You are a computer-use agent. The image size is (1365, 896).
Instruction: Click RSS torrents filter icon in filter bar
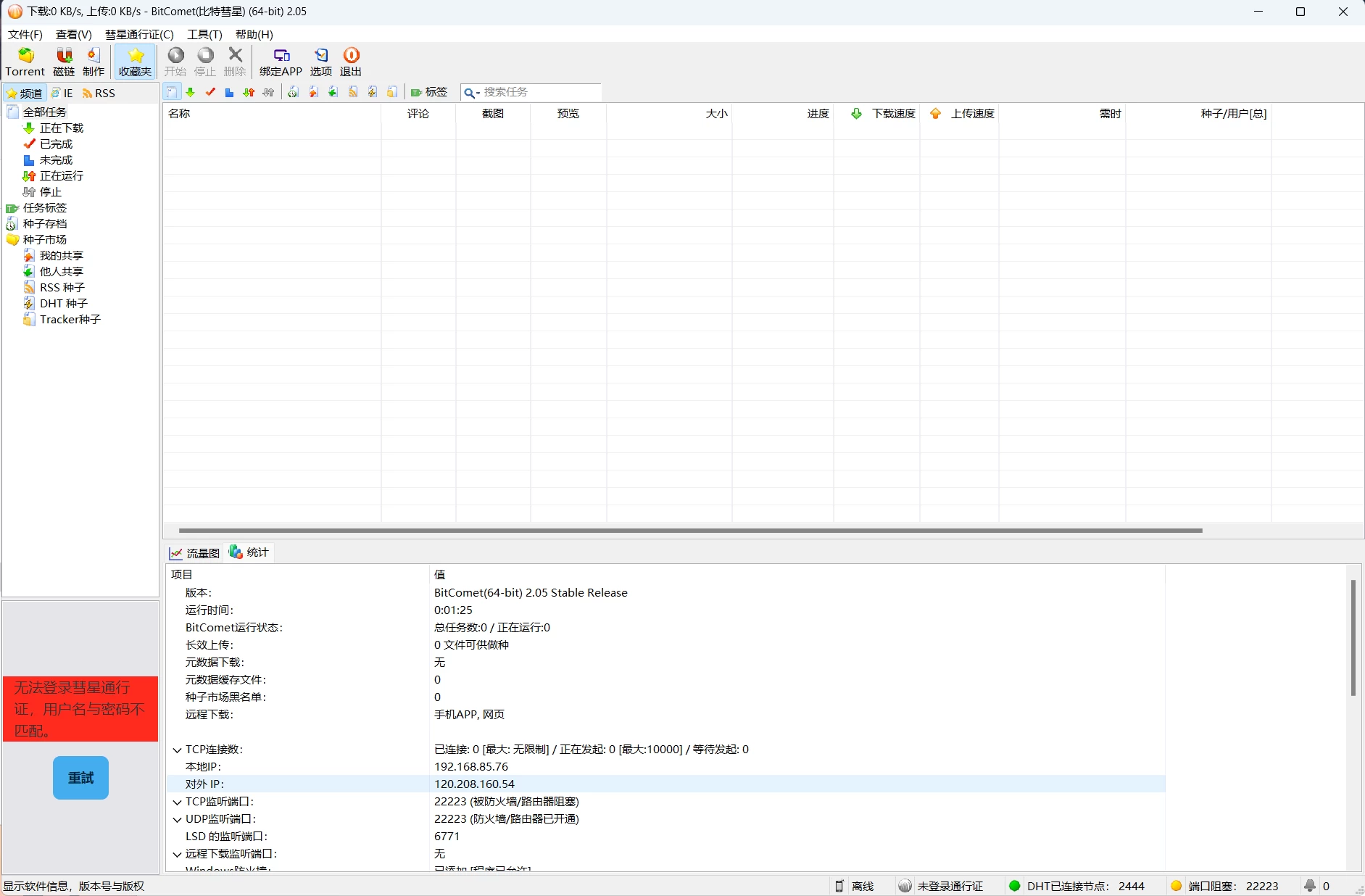pyautogui.click(x=352, y=92)
